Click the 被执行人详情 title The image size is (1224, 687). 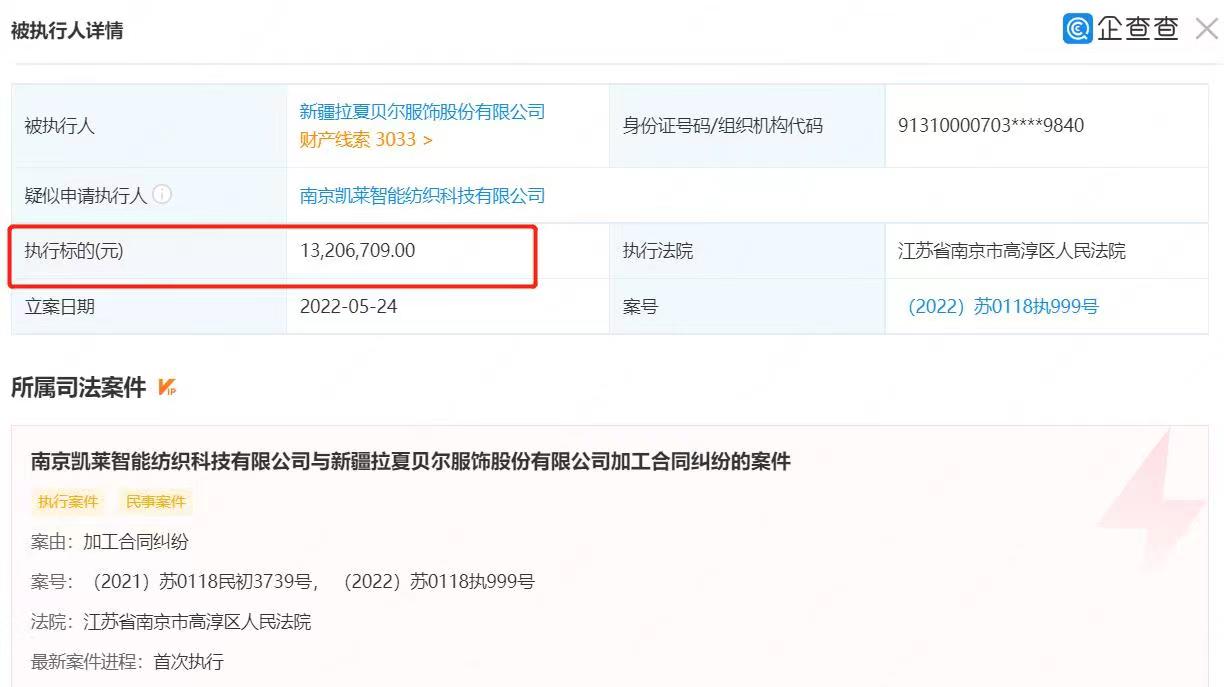coord(67,30)
